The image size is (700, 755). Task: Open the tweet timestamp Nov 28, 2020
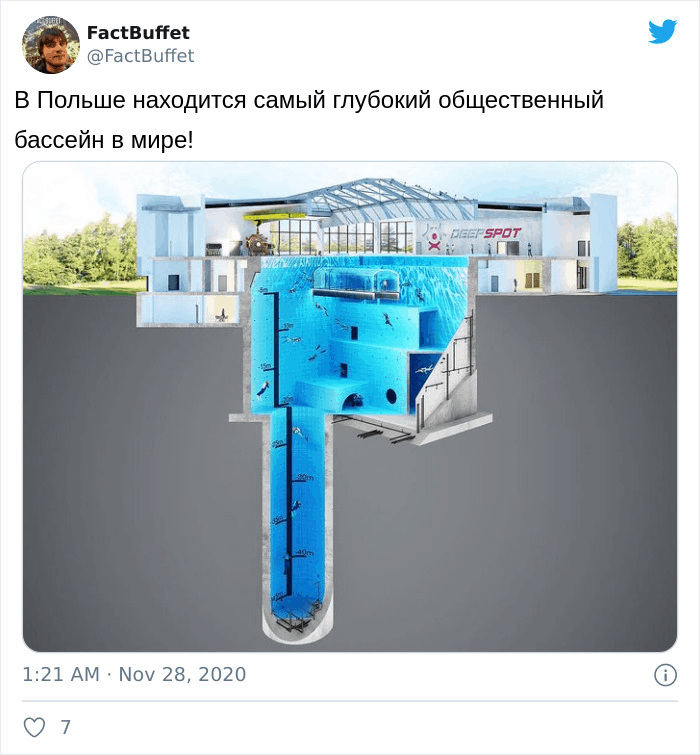point(182,674)
